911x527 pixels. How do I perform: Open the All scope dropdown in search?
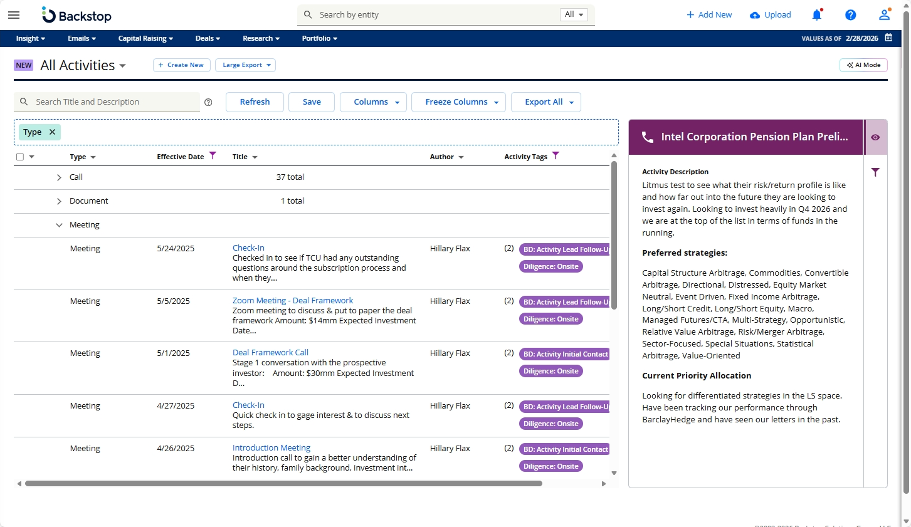click(x=574, y=15)
